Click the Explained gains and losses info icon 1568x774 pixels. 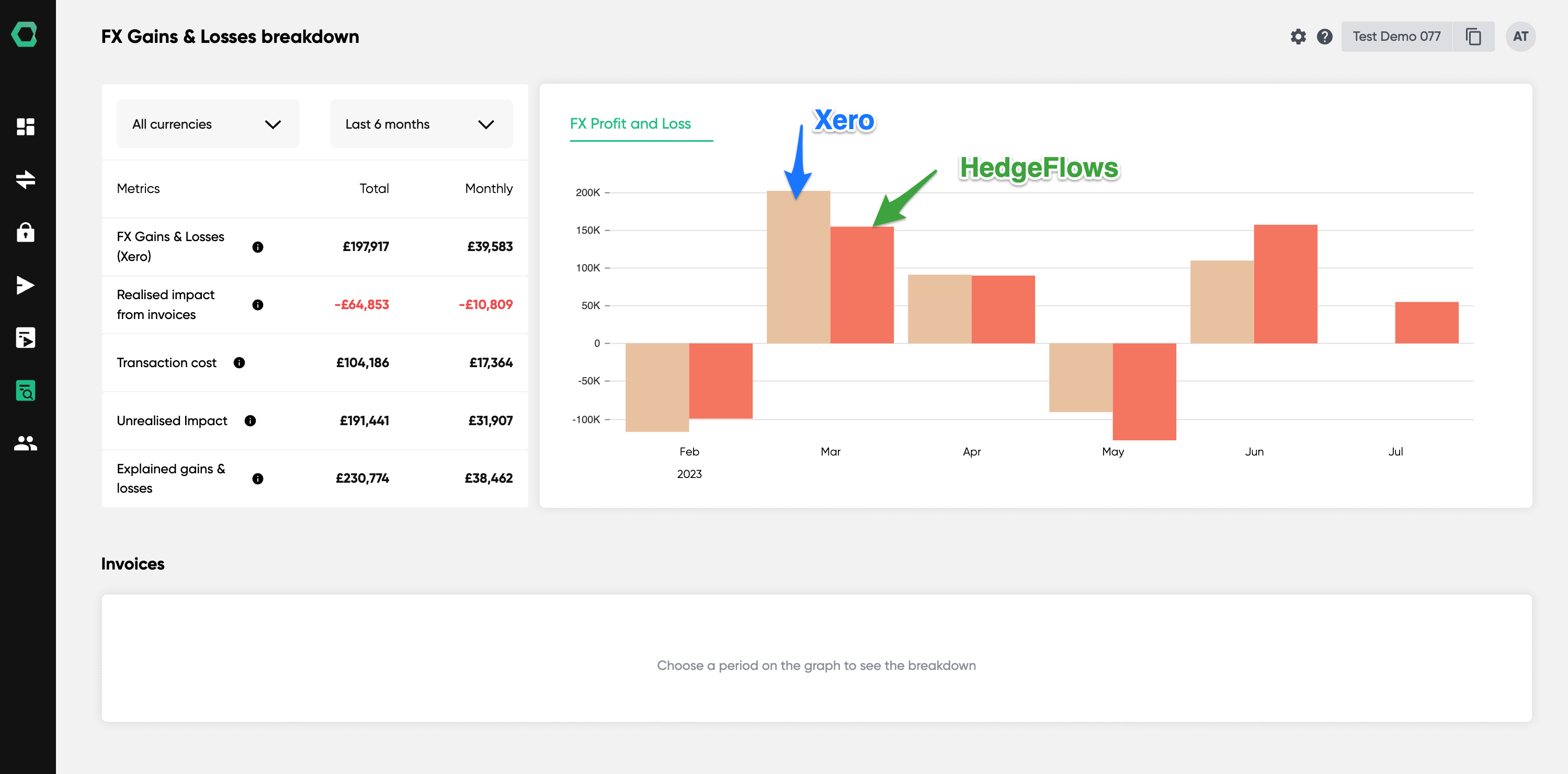coord(258,478)
